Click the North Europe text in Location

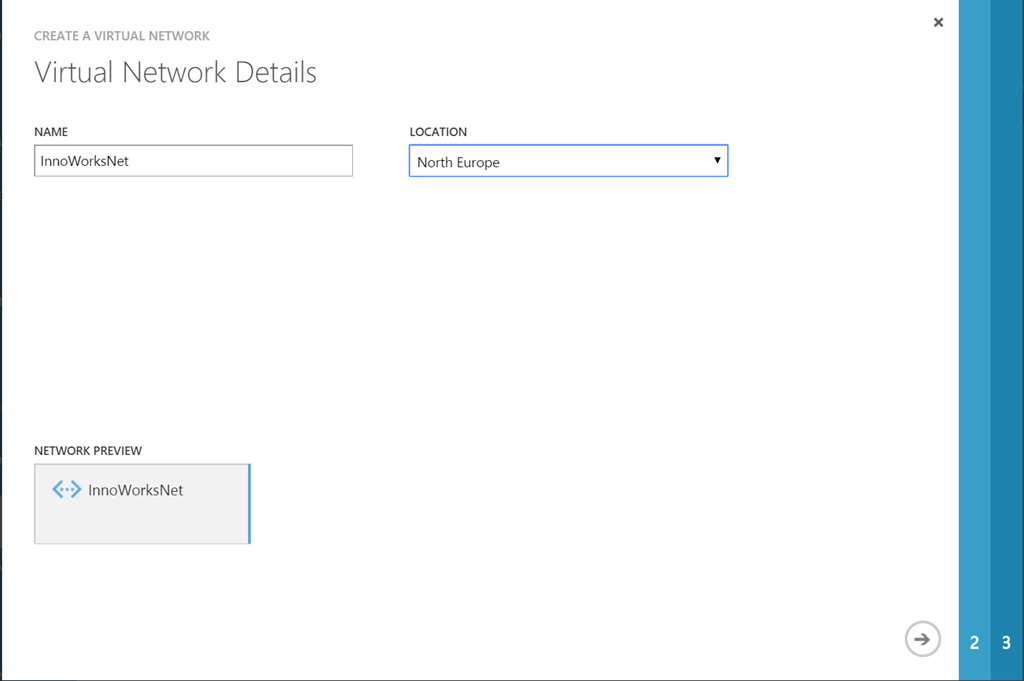click(x=458, y=163)
